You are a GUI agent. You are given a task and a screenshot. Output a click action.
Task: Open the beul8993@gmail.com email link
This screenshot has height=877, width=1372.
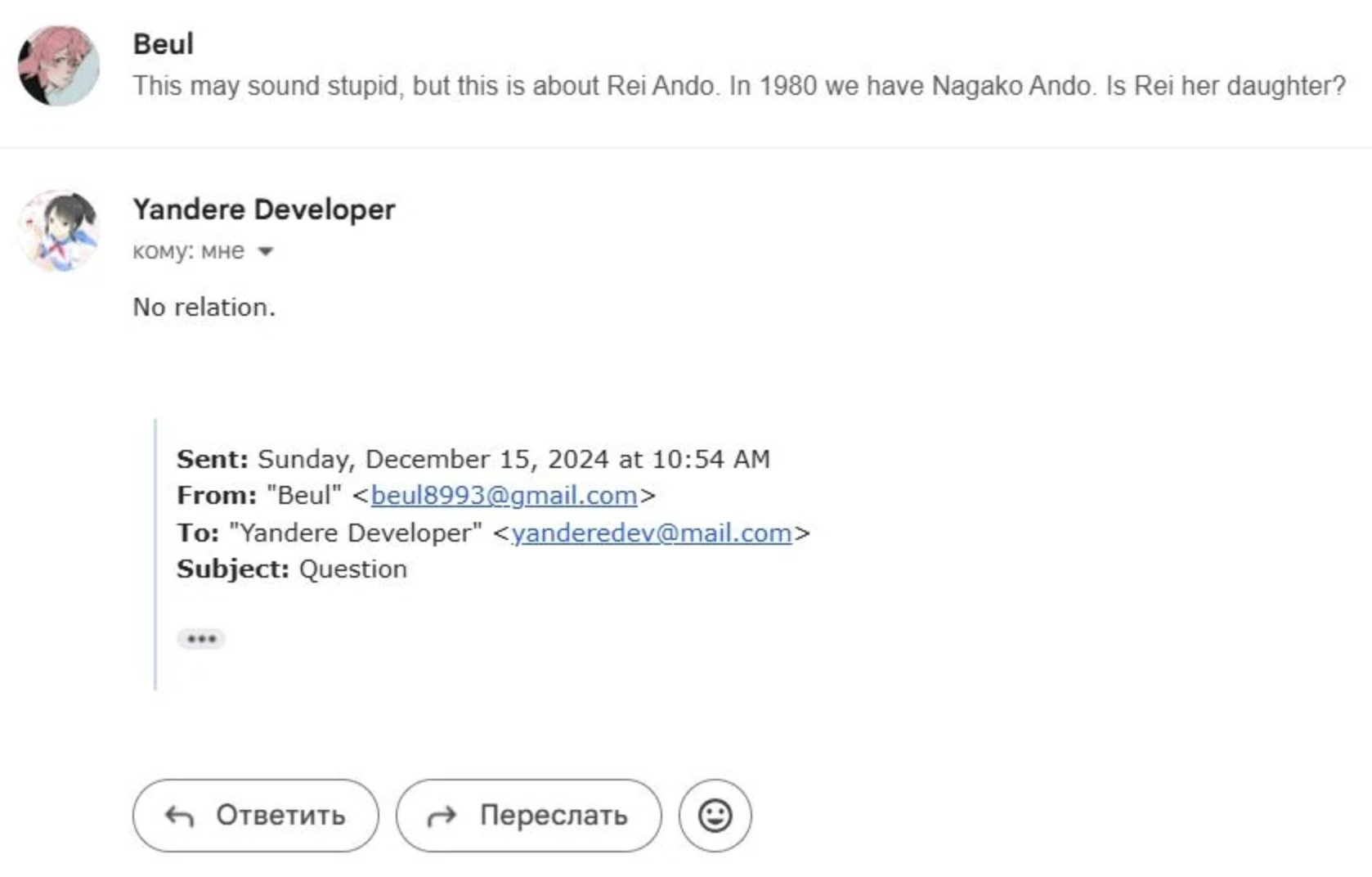click(504, 496)
